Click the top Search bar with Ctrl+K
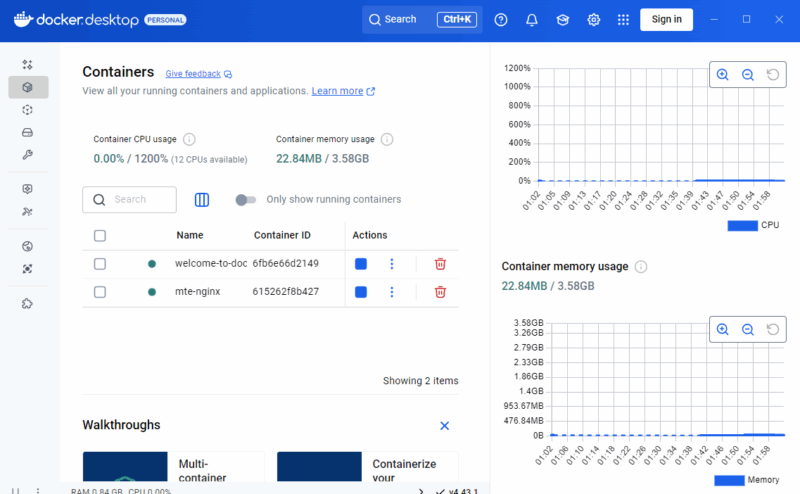 pyautogui.click(x=422, y=20)
